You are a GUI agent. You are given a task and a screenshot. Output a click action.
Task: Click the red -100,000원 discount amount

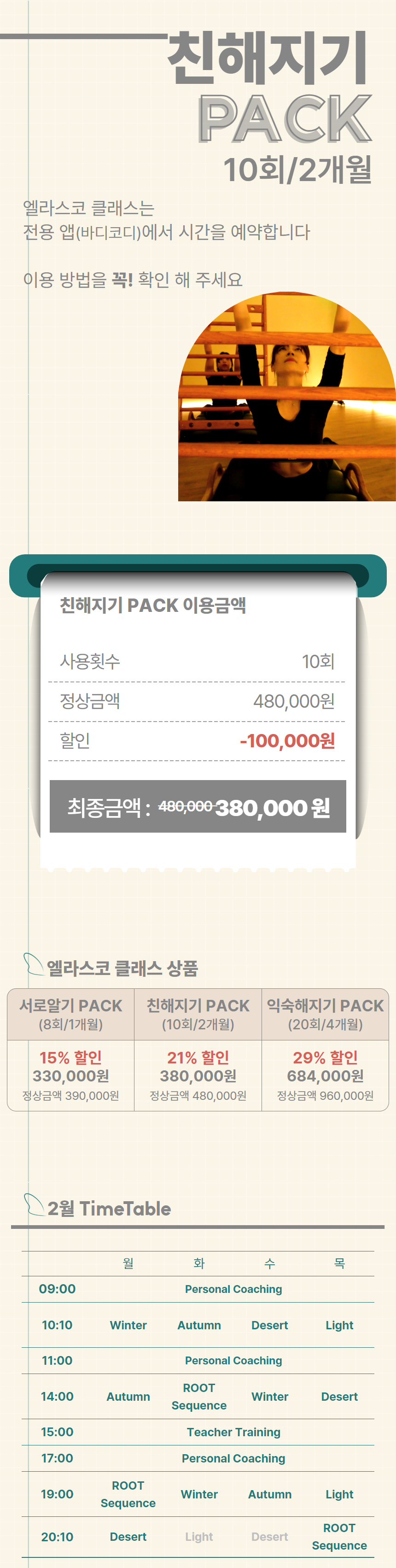click(x=287, y=741)
